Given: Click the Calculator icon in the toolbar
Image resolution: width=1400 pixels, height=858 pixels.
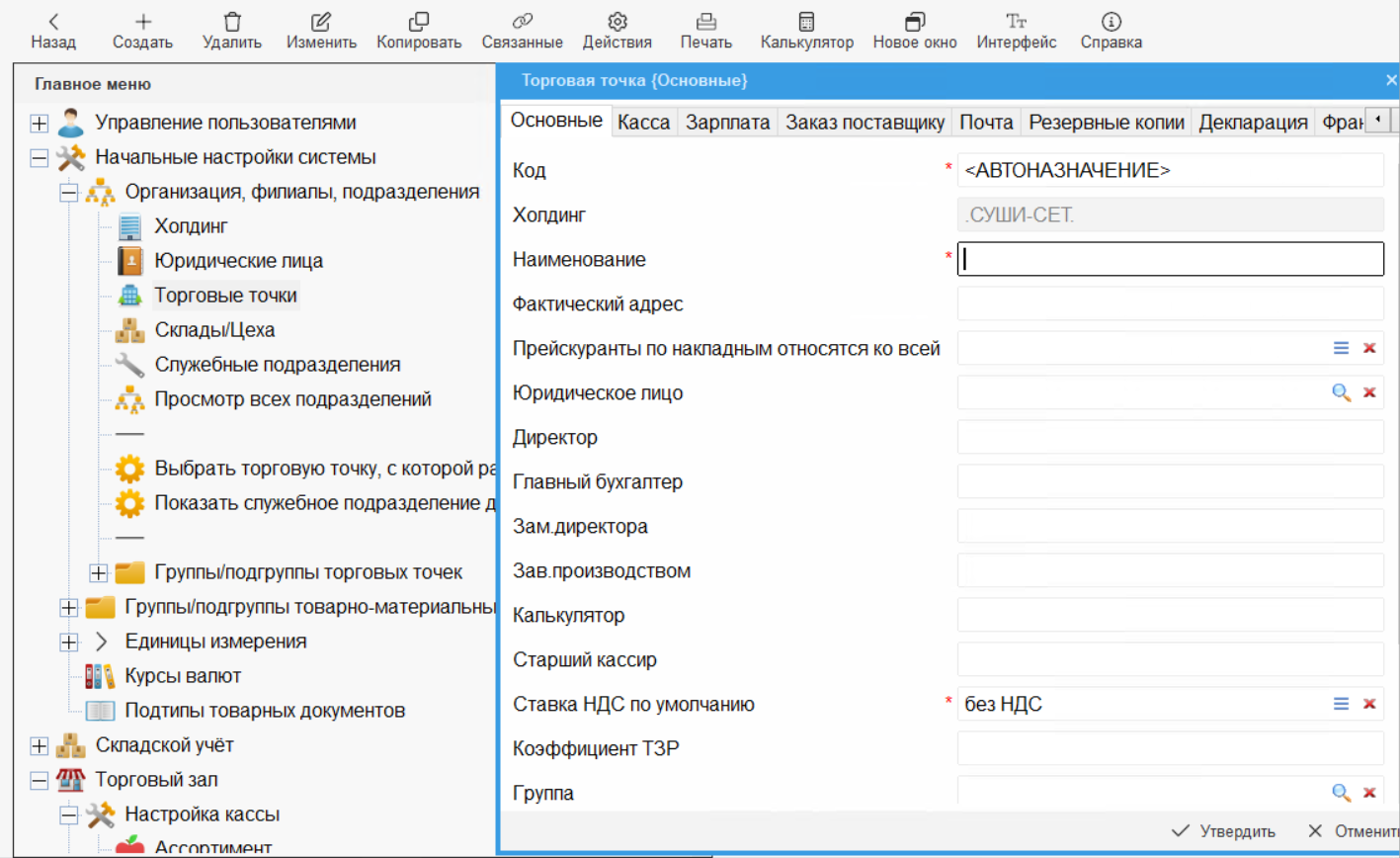Looking at the screenshot, I should coord(806,22).
